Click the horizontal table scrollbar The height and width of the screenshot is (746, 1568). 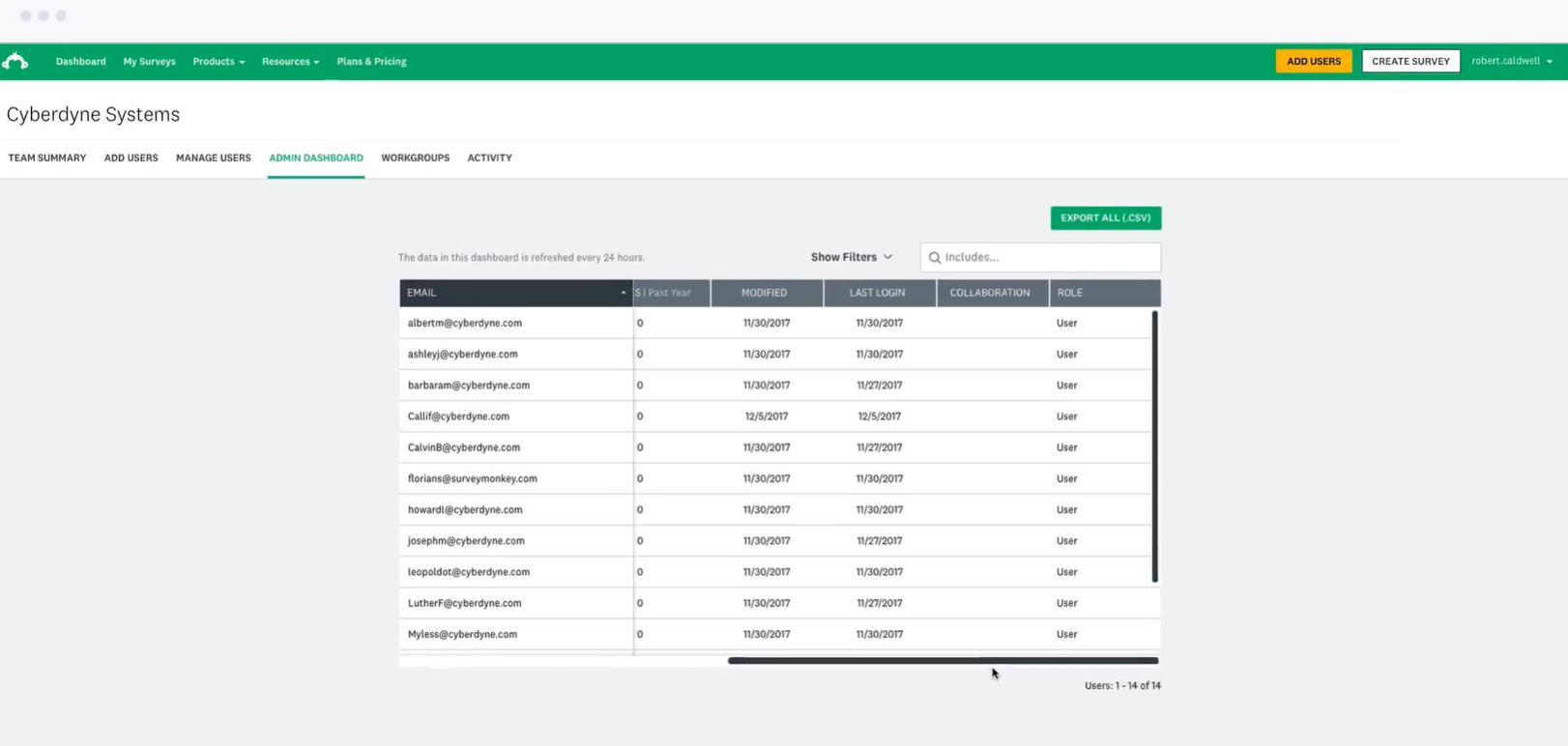(942, 661)
